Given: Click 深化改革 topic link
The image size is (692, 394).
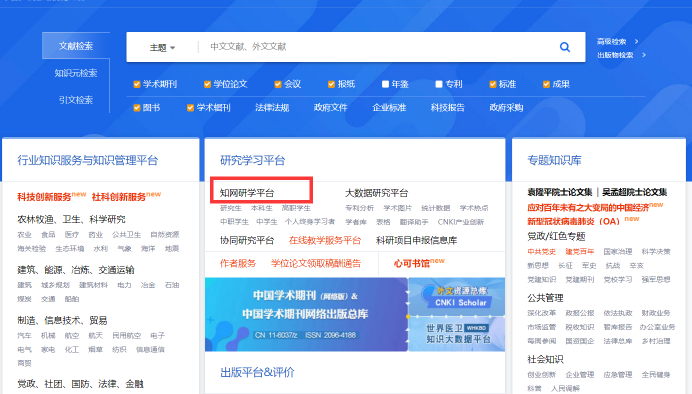Looking at the screenshot, I should click(542, 313).
